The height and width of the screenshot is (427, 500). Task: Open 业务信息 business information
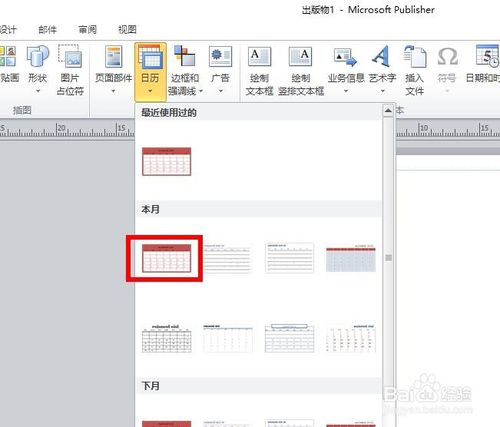pyautogui.click(x=346, y=70)
